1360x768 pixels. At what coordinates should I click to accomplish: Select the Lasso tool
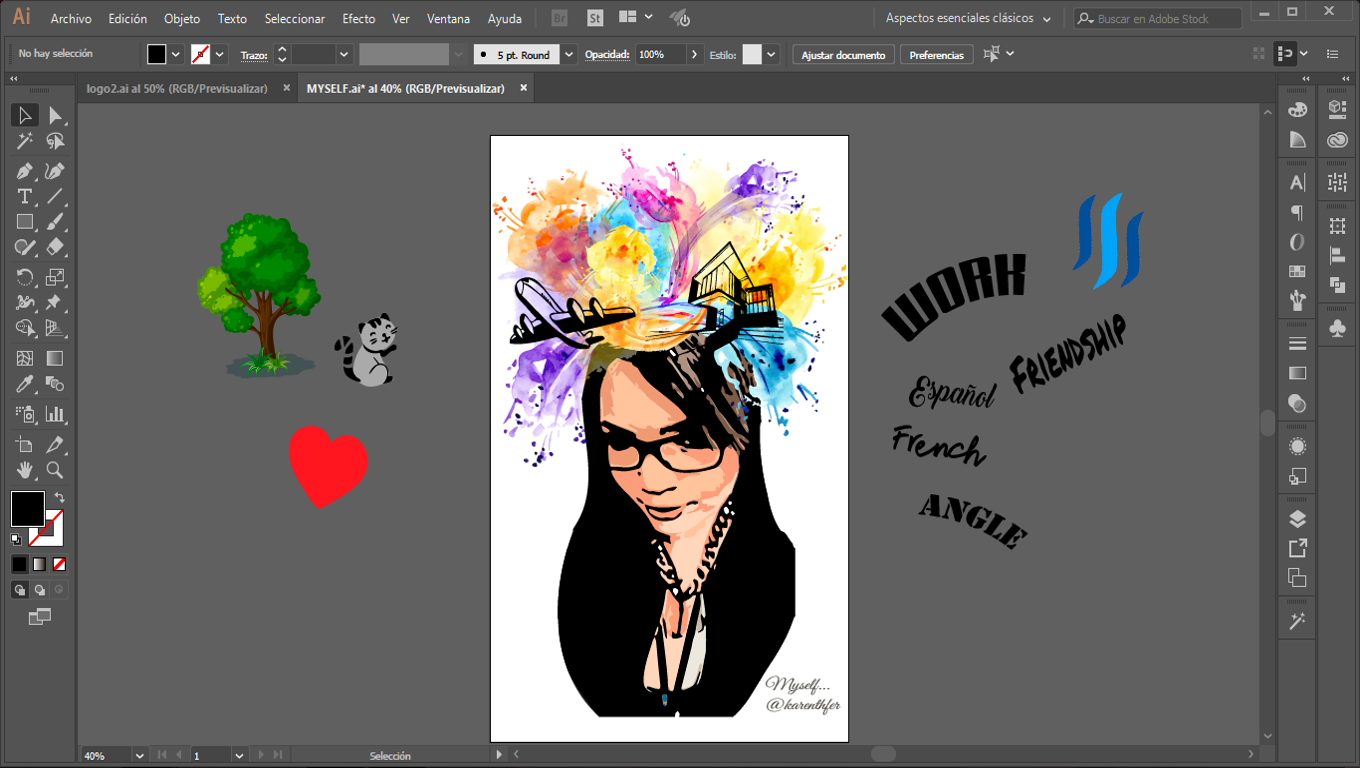(x=55, y=142)
